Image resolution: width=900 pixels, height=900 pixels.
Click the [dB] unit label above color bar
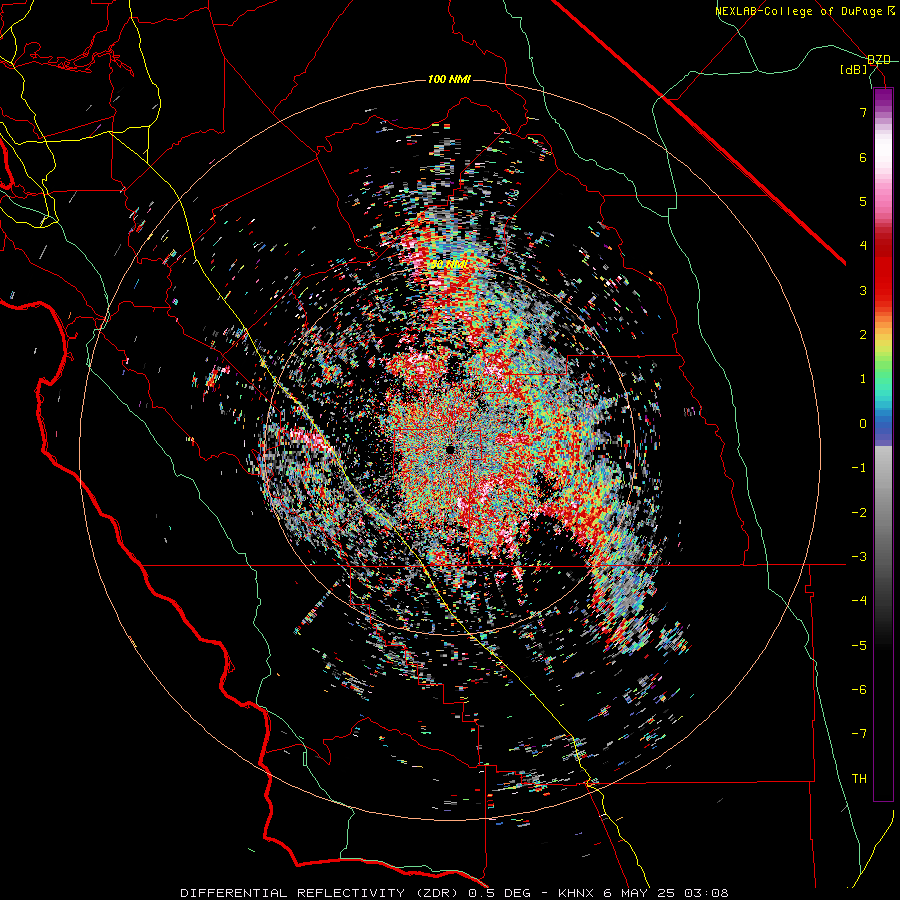[854, 69]
